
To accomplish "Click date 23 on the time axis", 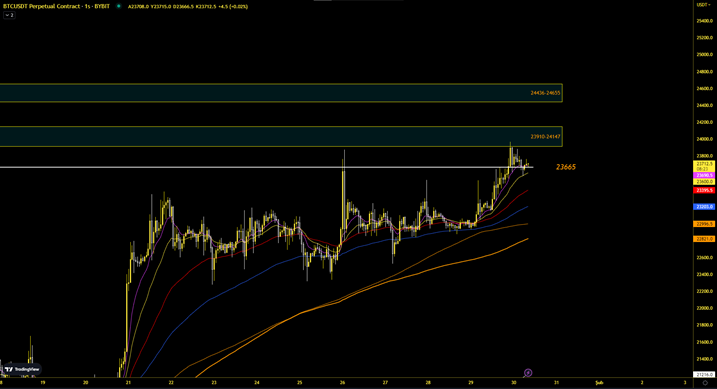I will (214, 383).
